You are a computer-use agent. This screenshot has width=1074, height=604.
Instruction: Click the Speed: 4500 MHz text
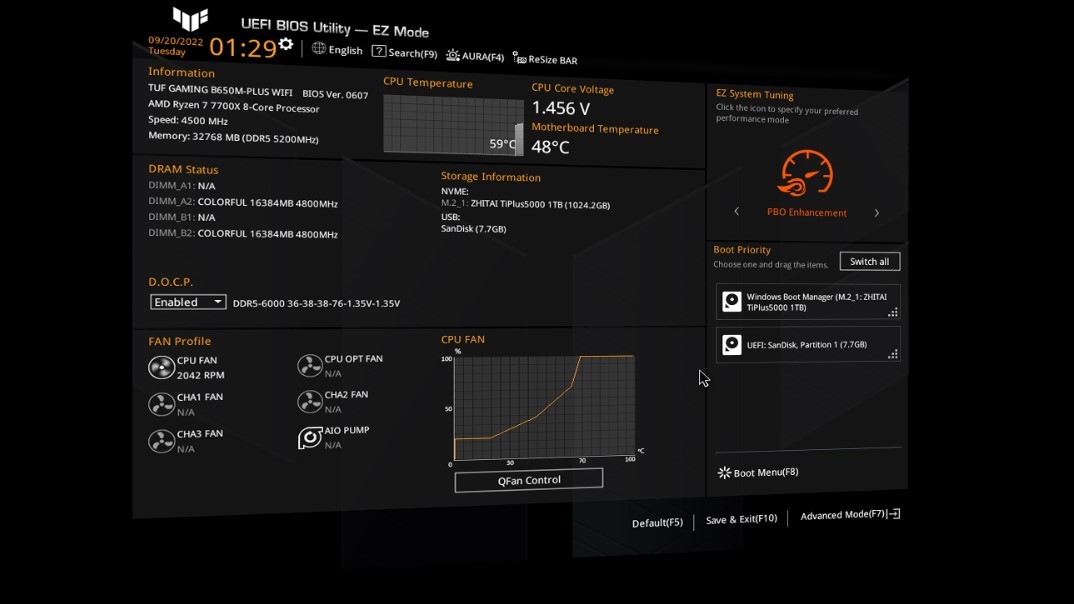click(x=188, y=121)
